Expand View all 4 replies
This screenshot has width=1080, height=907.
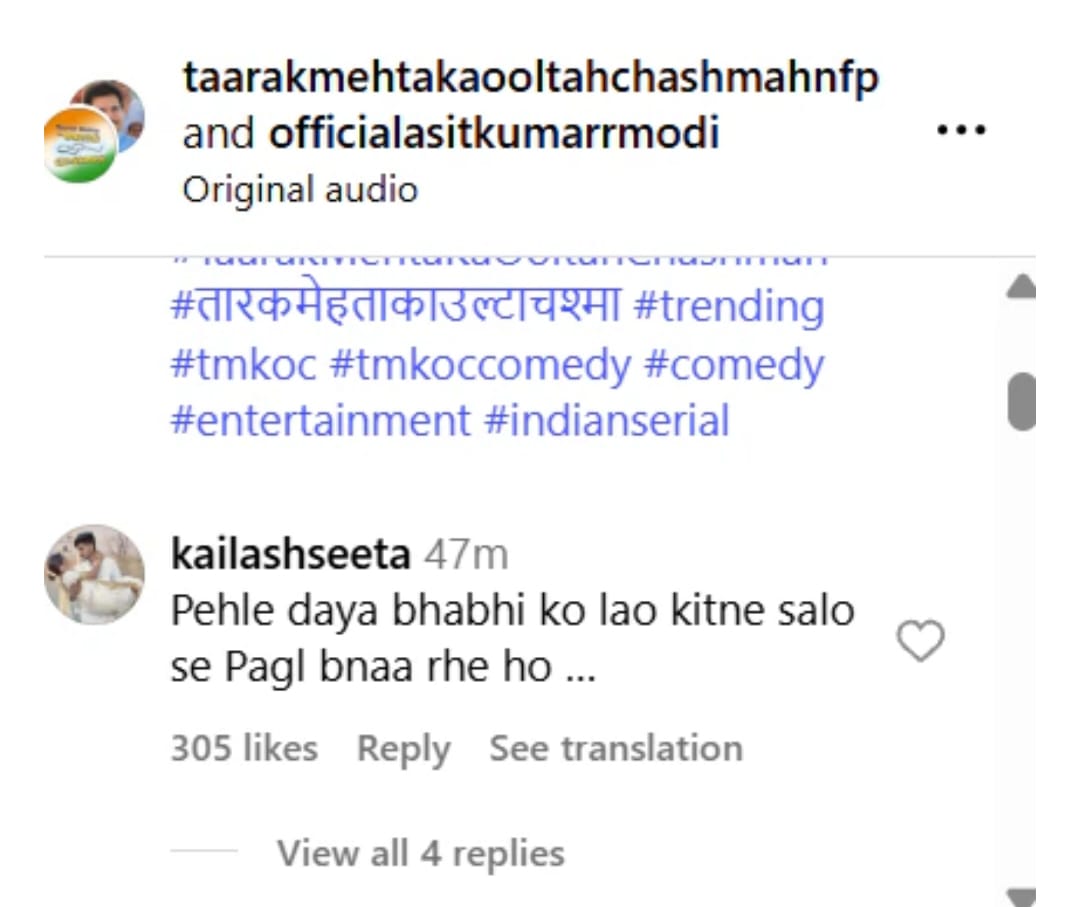click(420, 853)
